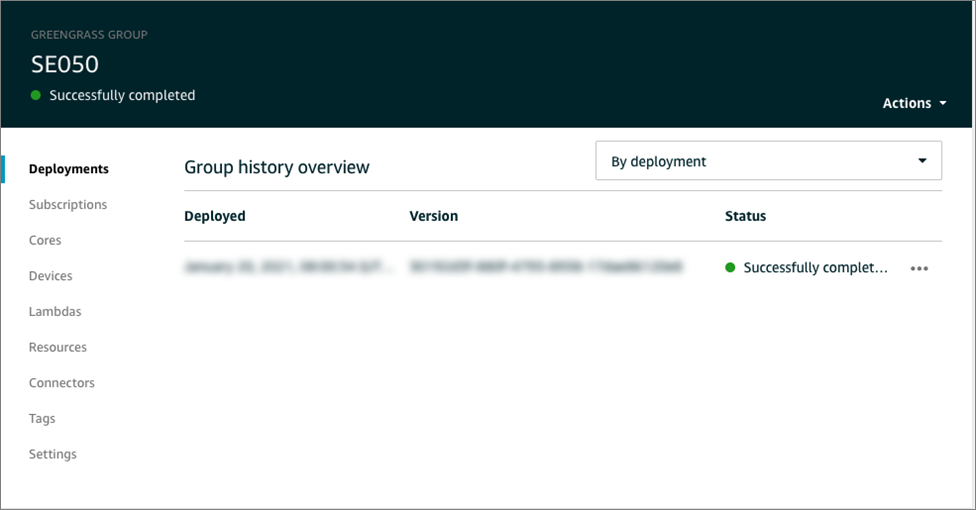Open the Subscriptions section
The height and width of the screenshot is (510, 976).
68,205
